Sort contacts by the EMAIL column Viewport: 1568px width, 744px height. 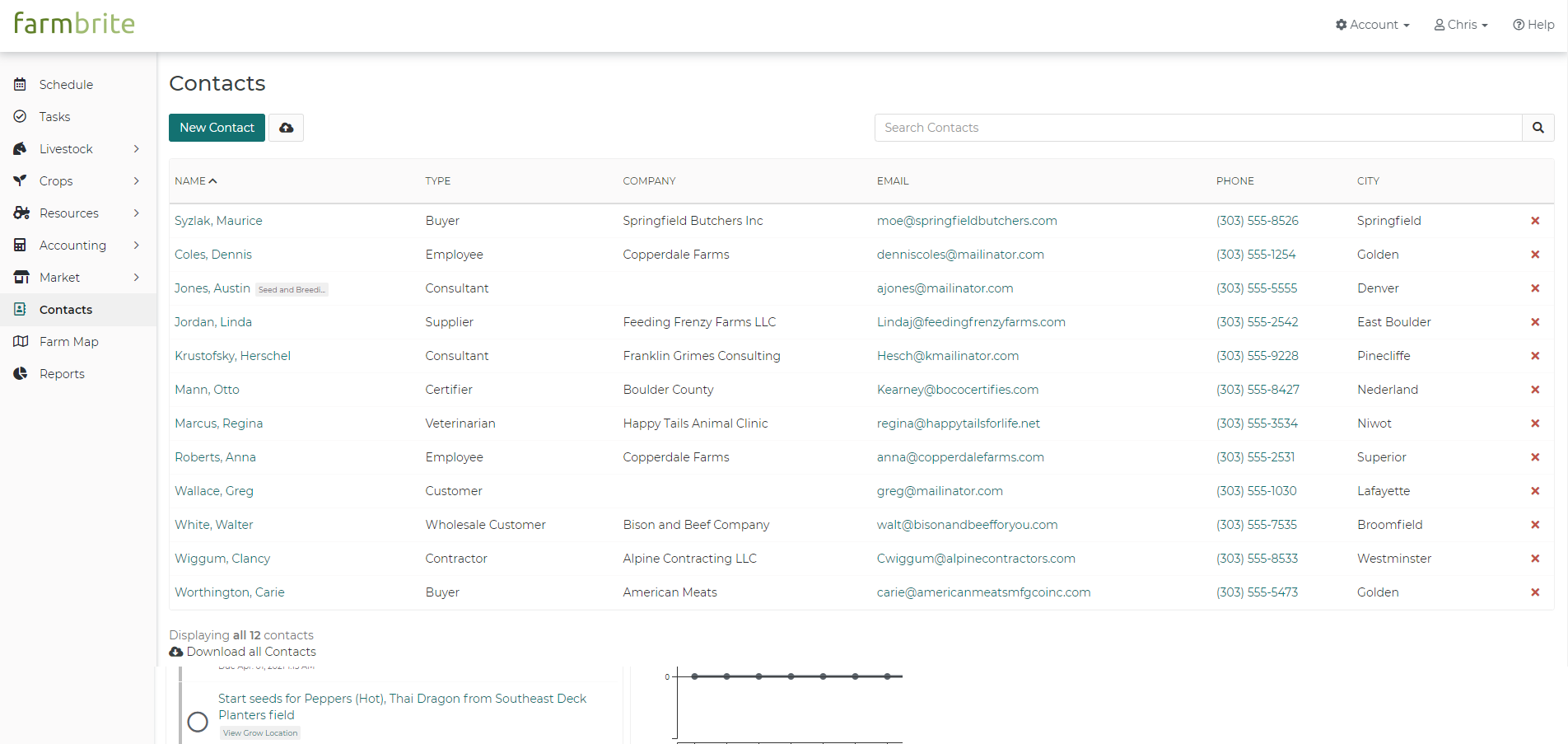[893, 181]
